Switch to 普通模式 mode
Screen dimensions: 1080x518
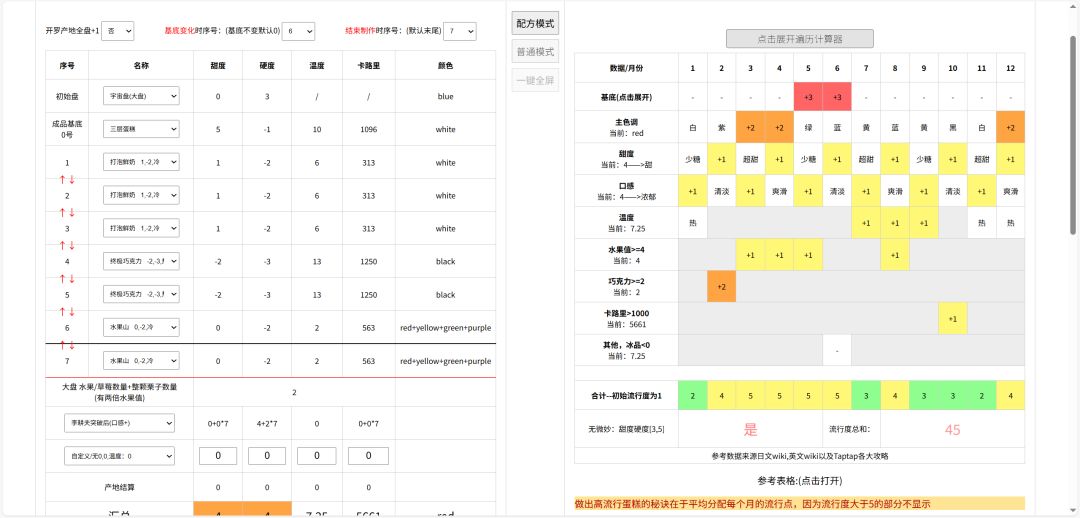pos(535,52)
